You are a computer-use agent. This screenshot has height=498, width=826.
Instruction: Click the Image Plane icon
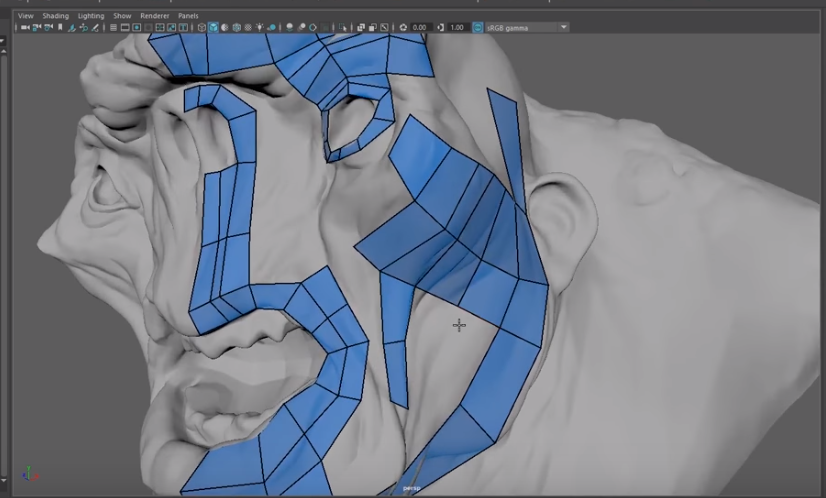(72, 27)
